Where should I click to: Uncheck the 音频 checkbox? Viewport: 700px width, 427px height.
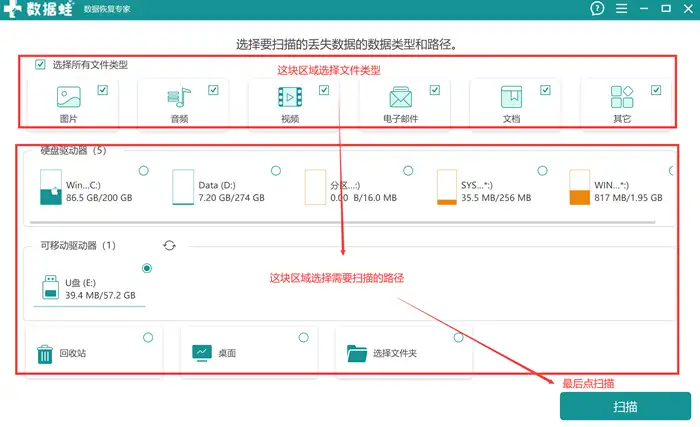coord(213,90)
